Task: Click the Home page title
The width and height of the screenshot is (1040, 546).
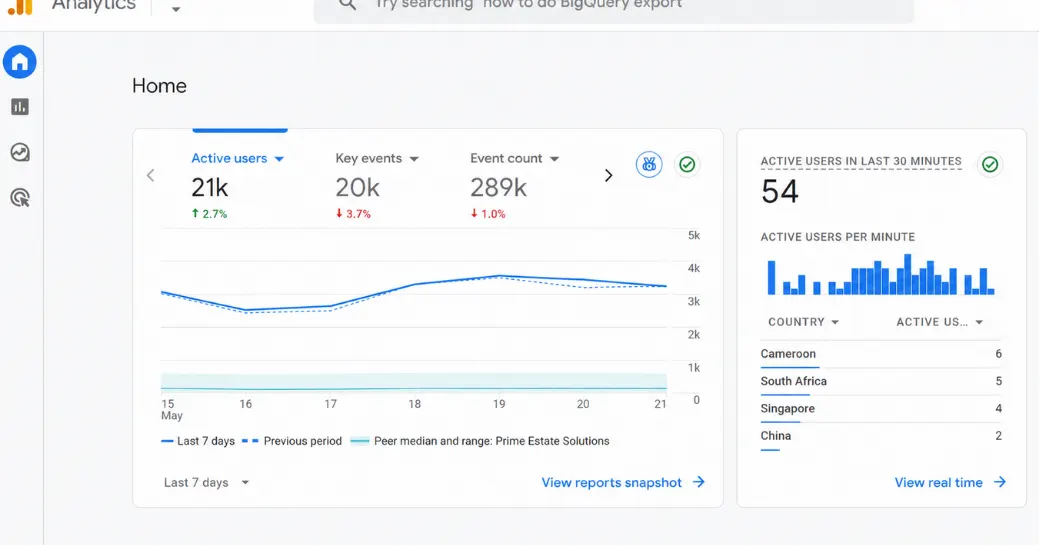Action: point(159,86)
